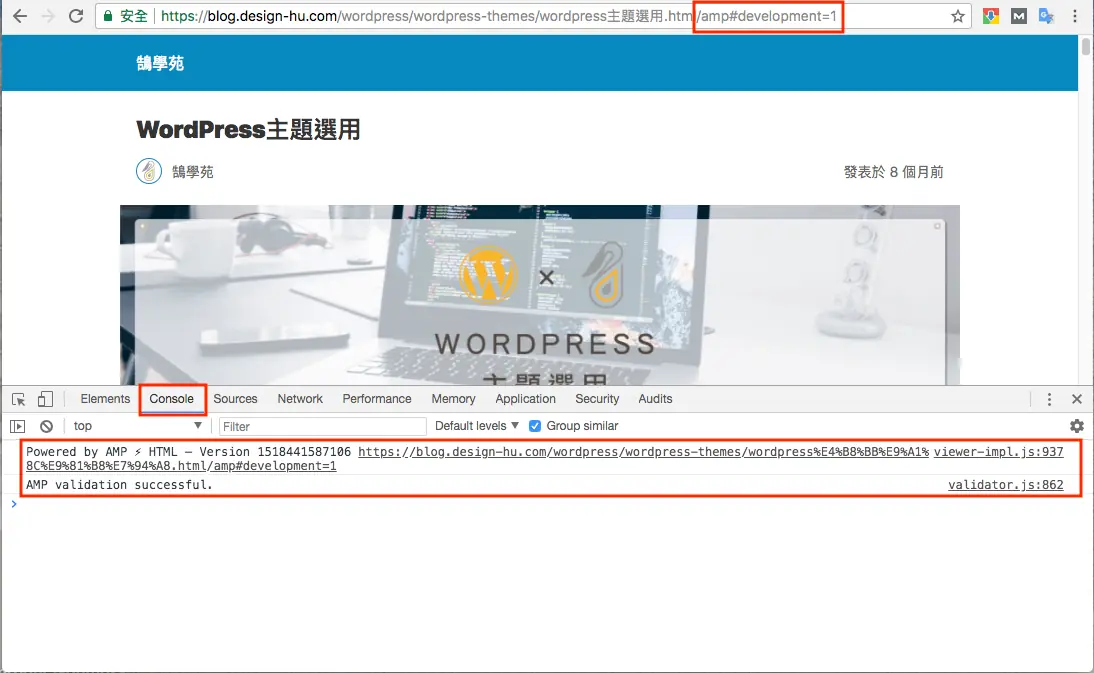Open console settings gear

tap(1077, 425)
